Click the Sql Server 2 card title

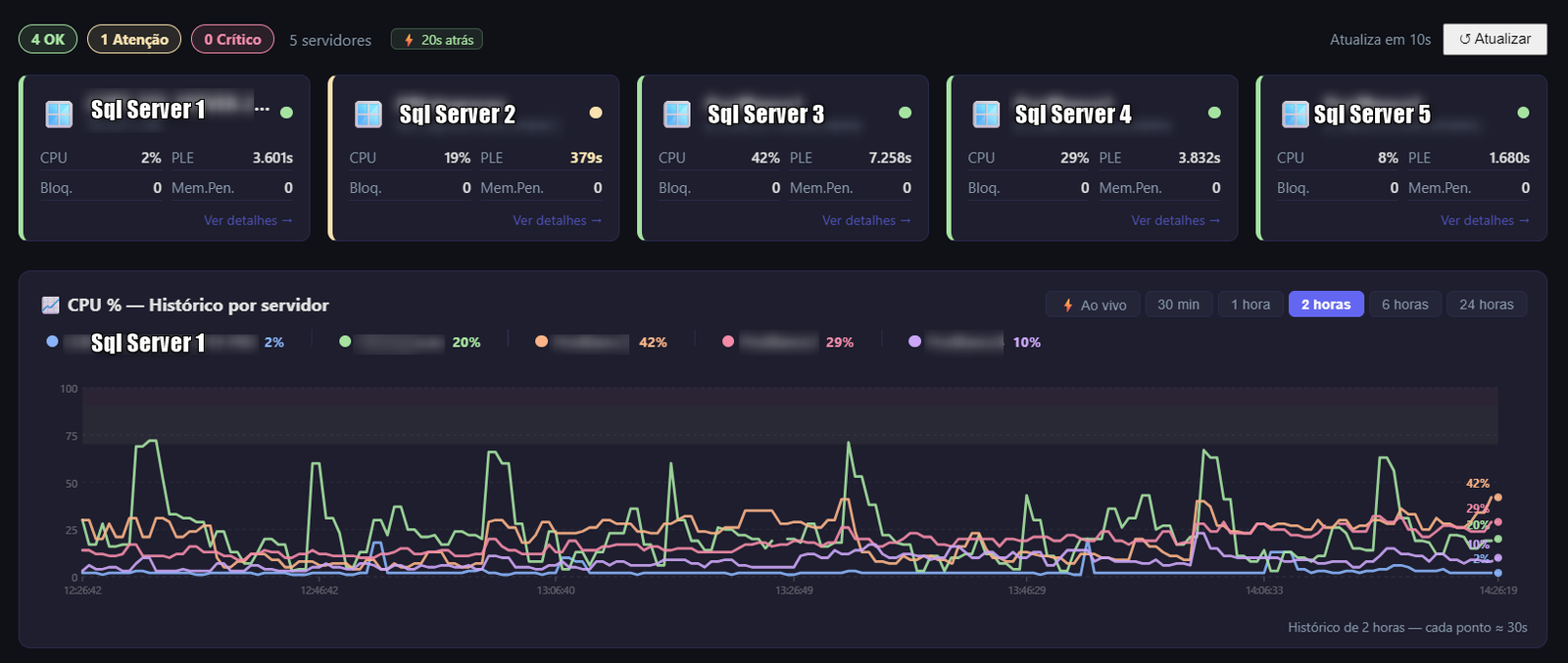457,115
